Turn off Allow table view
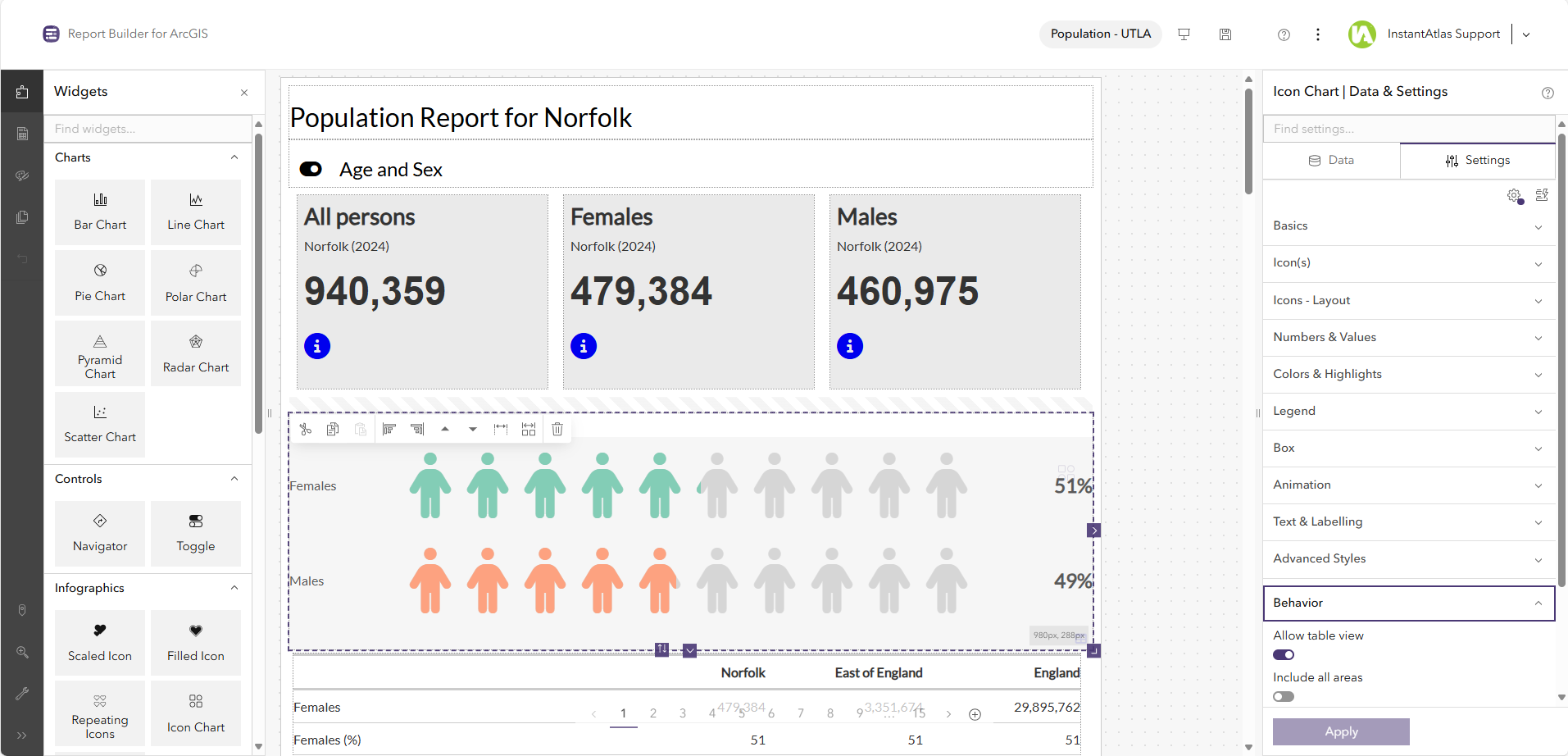The height and width of the screenshot is (756, 1568). pos(1284,654)
